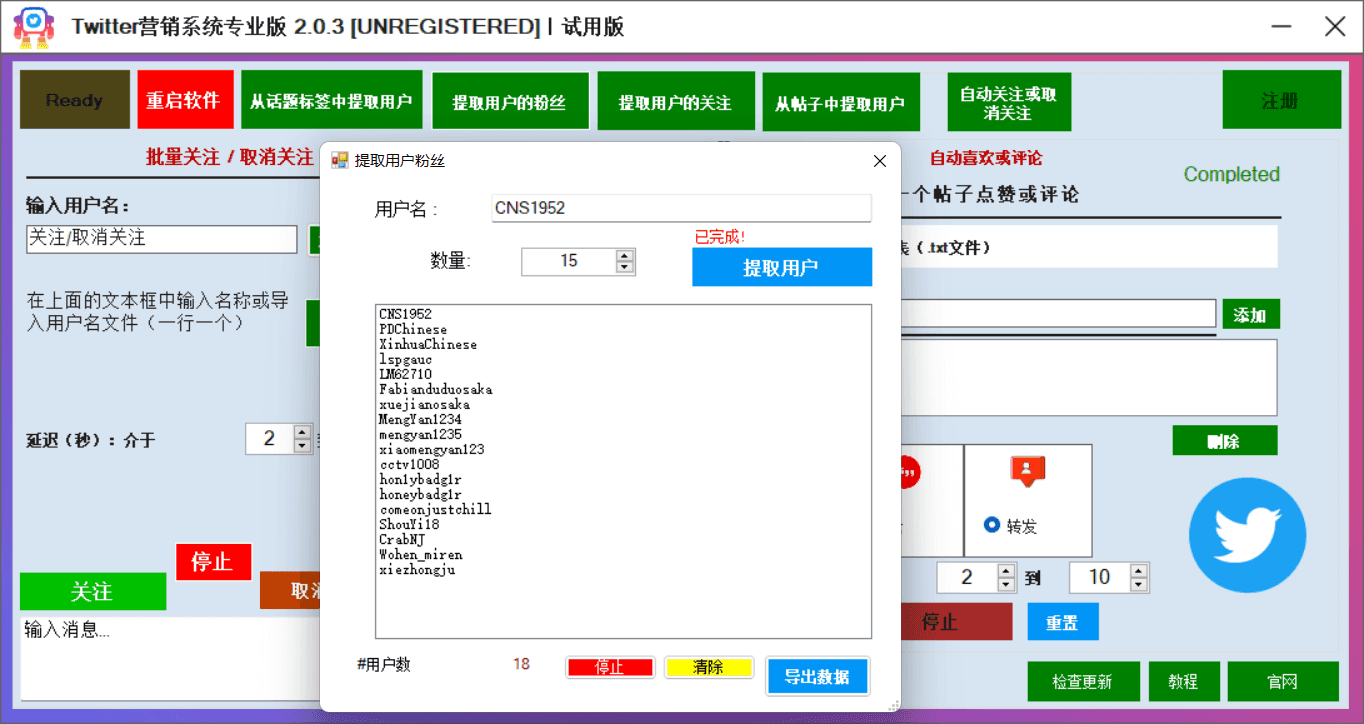The image size is (1364, 724).
Task: Click the green Completed status text
Action: tap(1232, 174)
